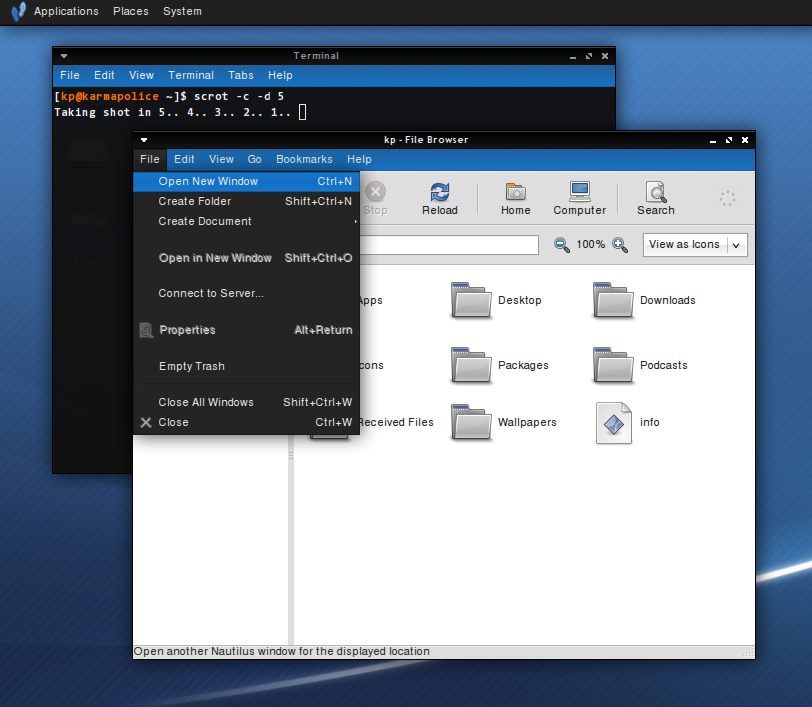Screen dimensions: 812x707
Task: Select the Podcasts folder icon
Action: [613, 365]
